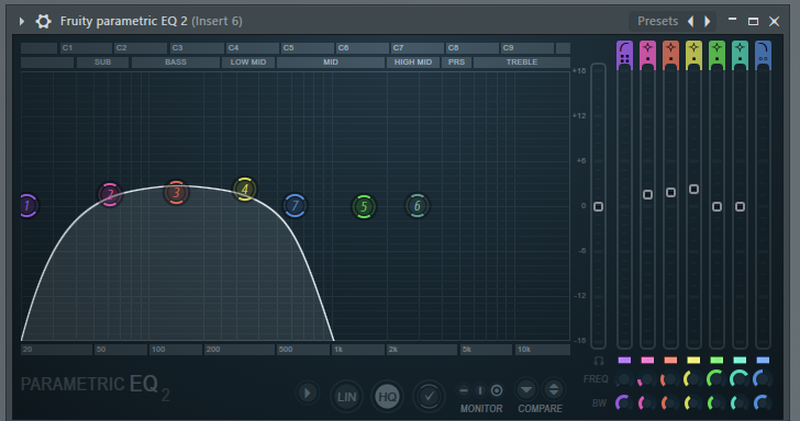Click band 4 yellow BW knob
Viewport: 800px width, 421px height.
(693, 403)
